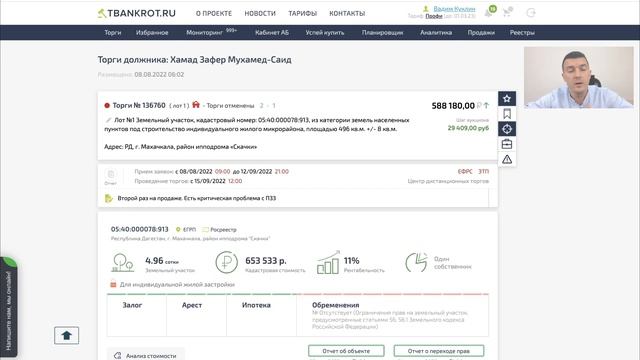This screenshot has height=360, width=640.
Task: Open the ЭТП source link
Action: tap(484, 171)
